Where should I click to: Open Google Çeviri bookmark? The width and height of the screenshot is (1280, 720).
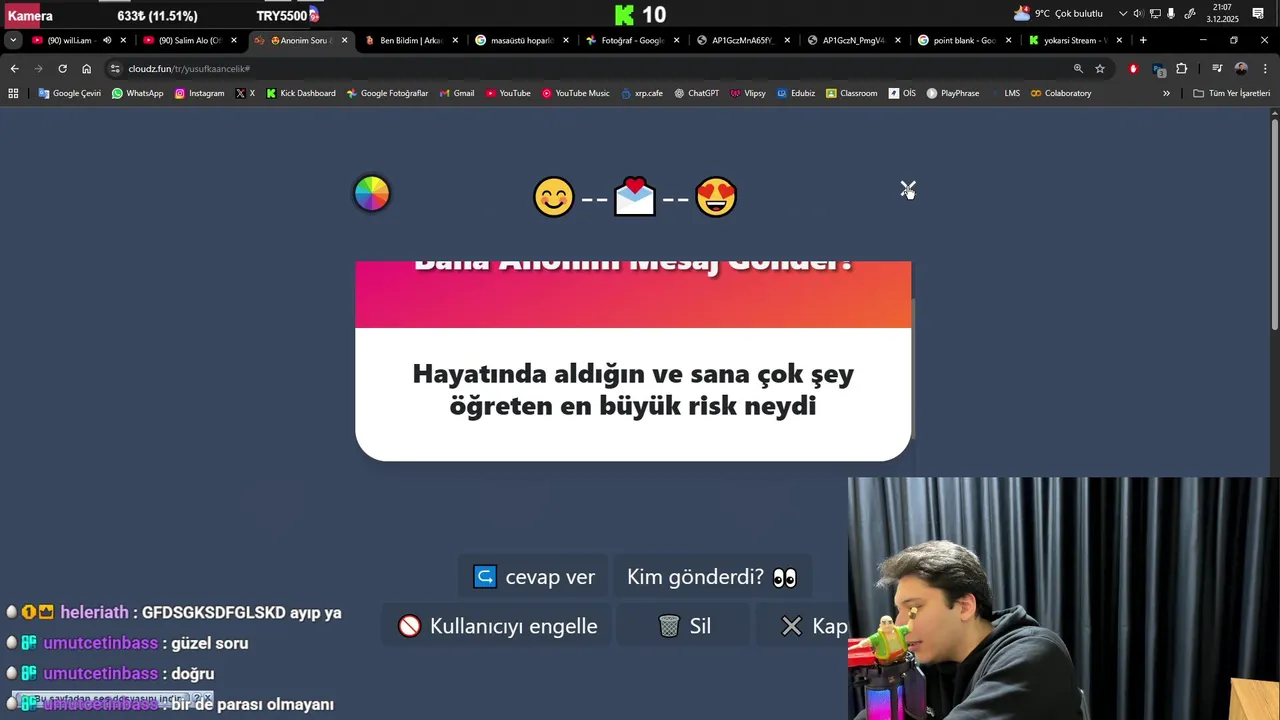point(69,93)
